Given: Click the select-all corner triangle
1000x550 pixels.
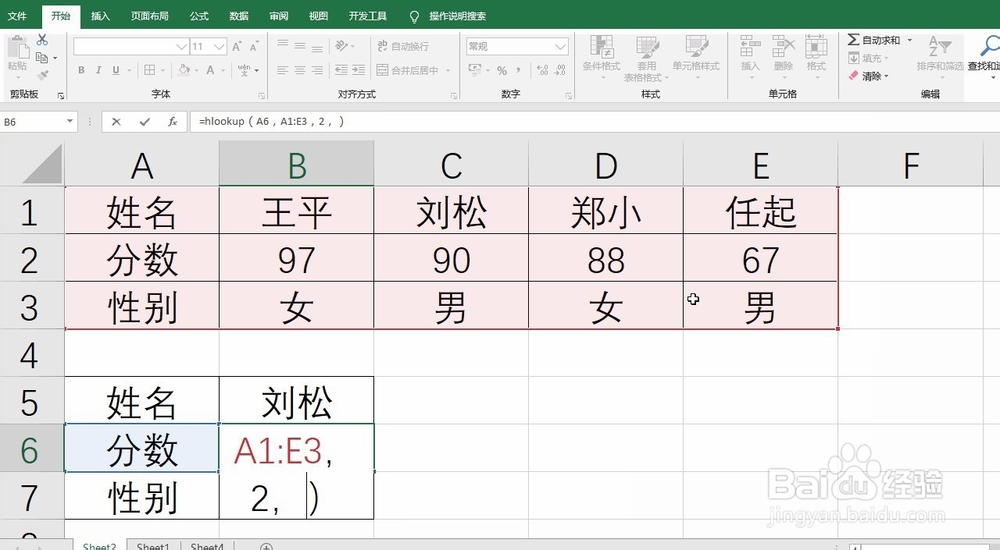Looking at the screenshot, I should click(x=42, y=164).
